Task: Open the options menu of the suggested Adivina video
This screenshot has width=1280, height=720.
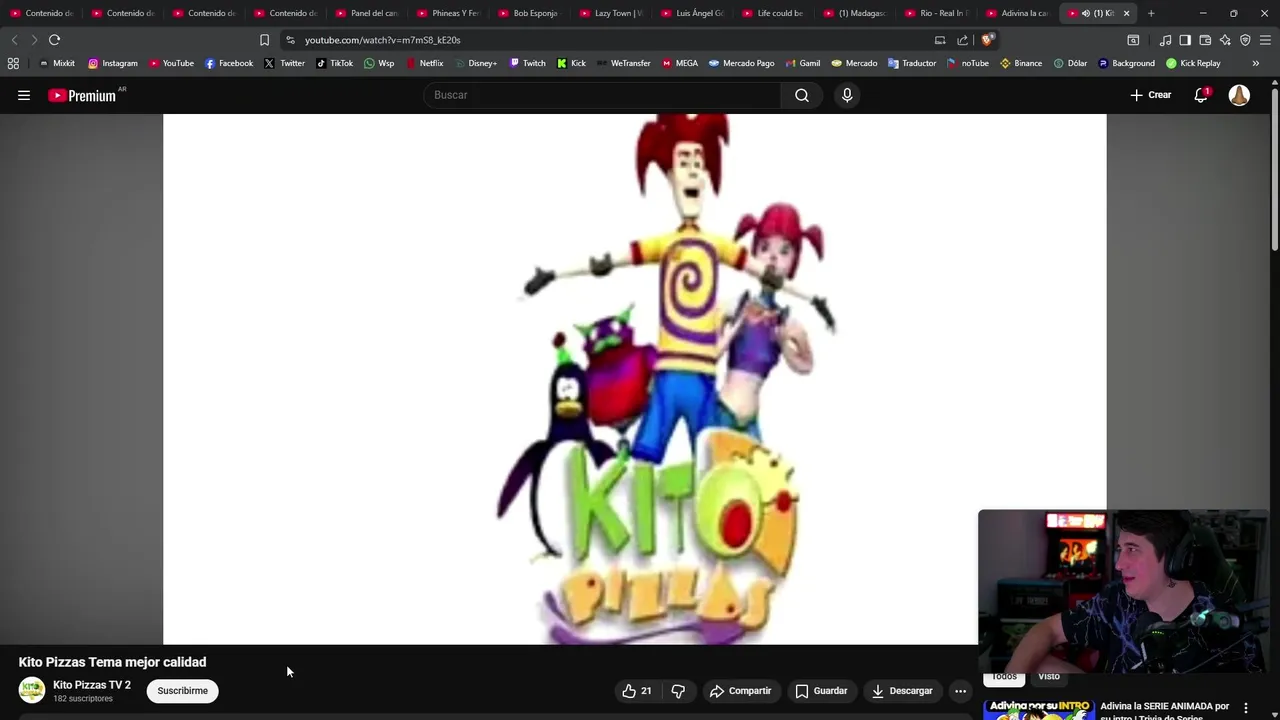Action: [x=1246, y=708]
